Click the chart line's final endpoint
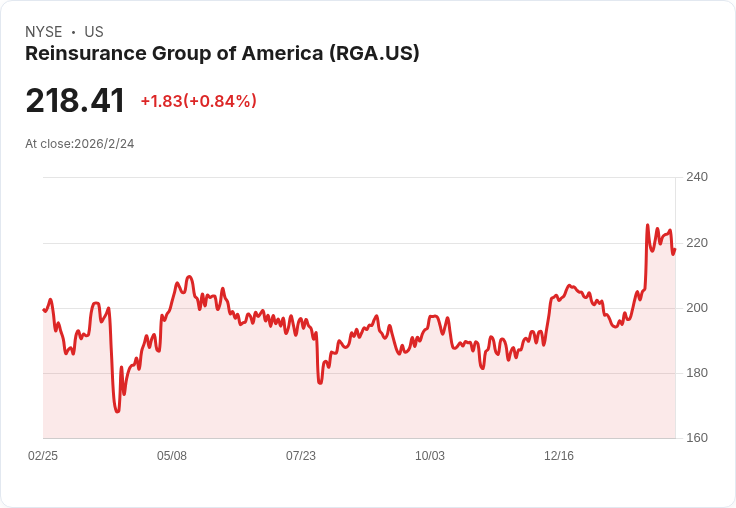736x508 pixels. [x=675, y=250]
